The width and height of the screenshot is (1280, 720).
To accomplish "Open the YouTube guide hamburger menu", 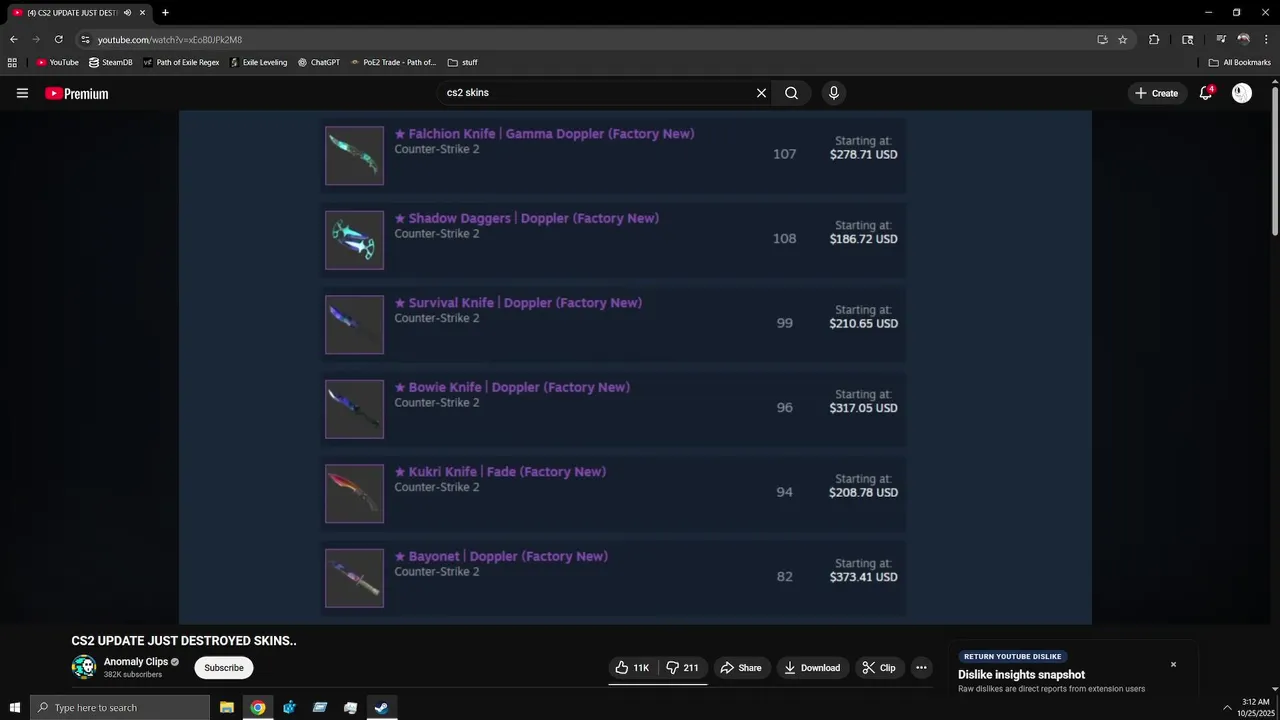I will coord(22,93).
